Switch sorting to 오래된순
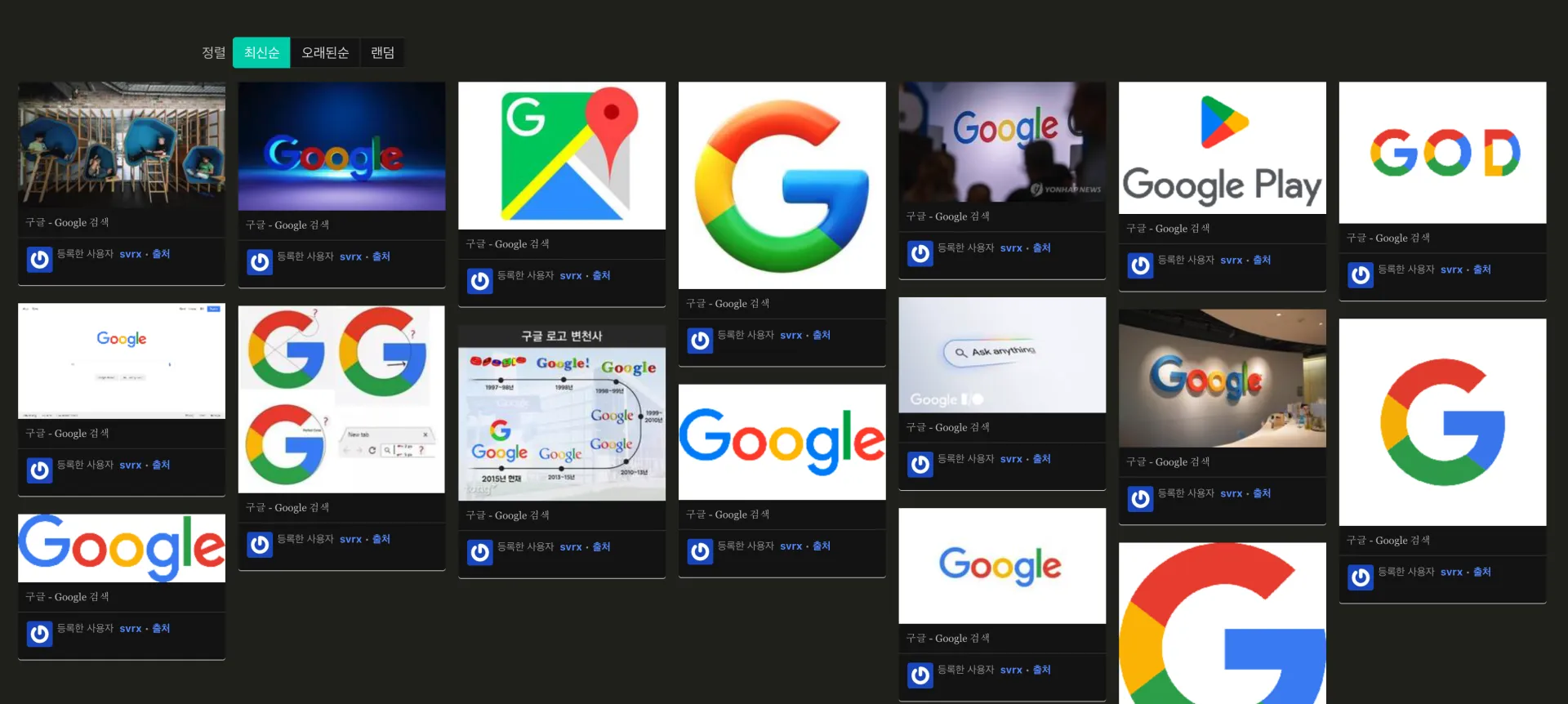Screen dimensions: 1568x704 325,53
